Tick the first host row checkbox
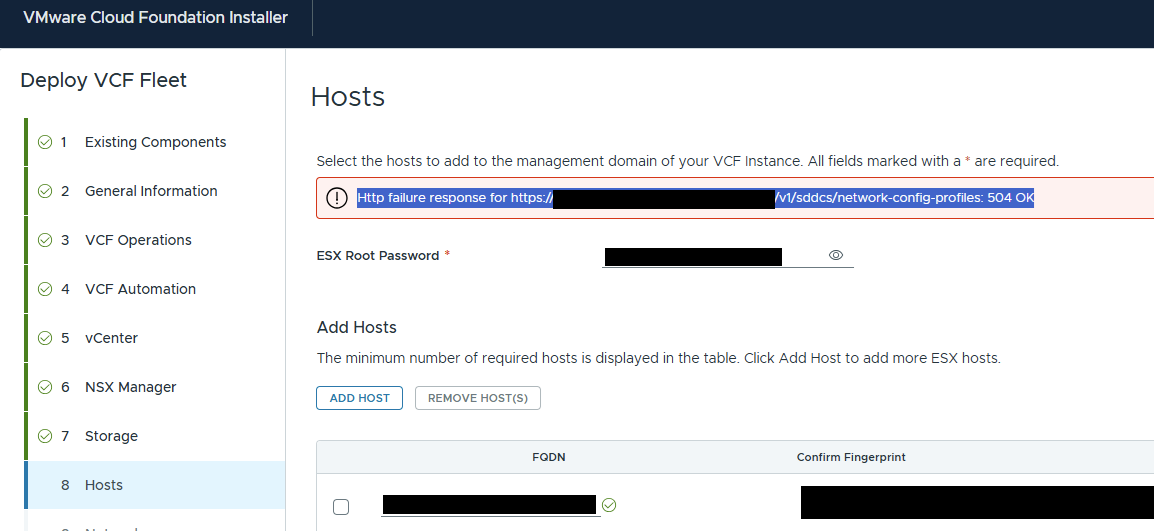Image resolution: width=1154 pixels, height=531 pixels. (x=341, y=507)
